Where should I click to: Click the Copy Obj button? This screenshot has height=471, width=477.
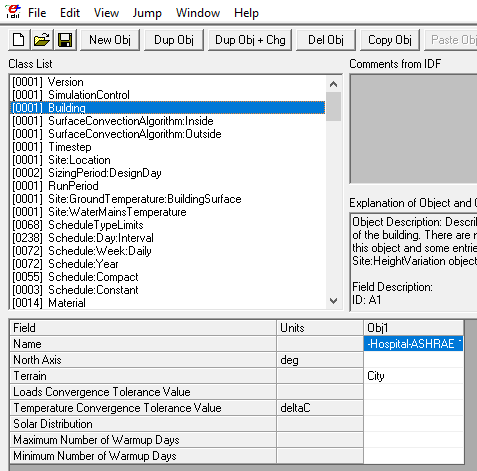point(390,40)
